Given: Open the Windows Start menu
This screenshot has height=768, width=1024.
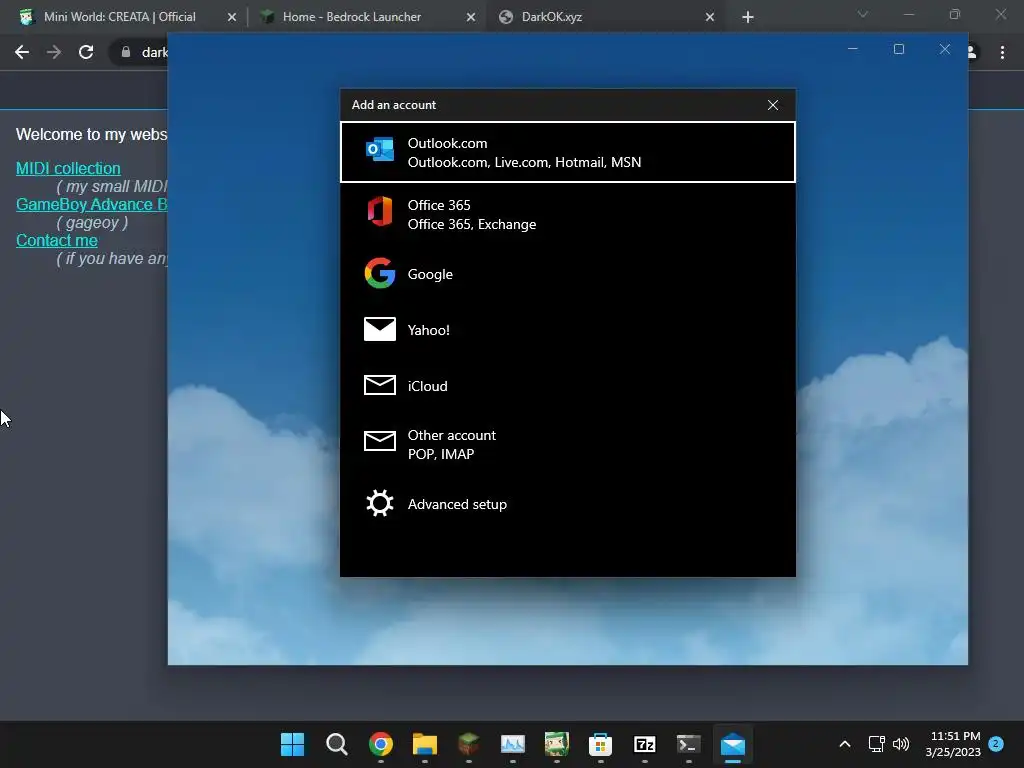Looking at the screenshot, I should pyautogui.click(x=293, y=744).
